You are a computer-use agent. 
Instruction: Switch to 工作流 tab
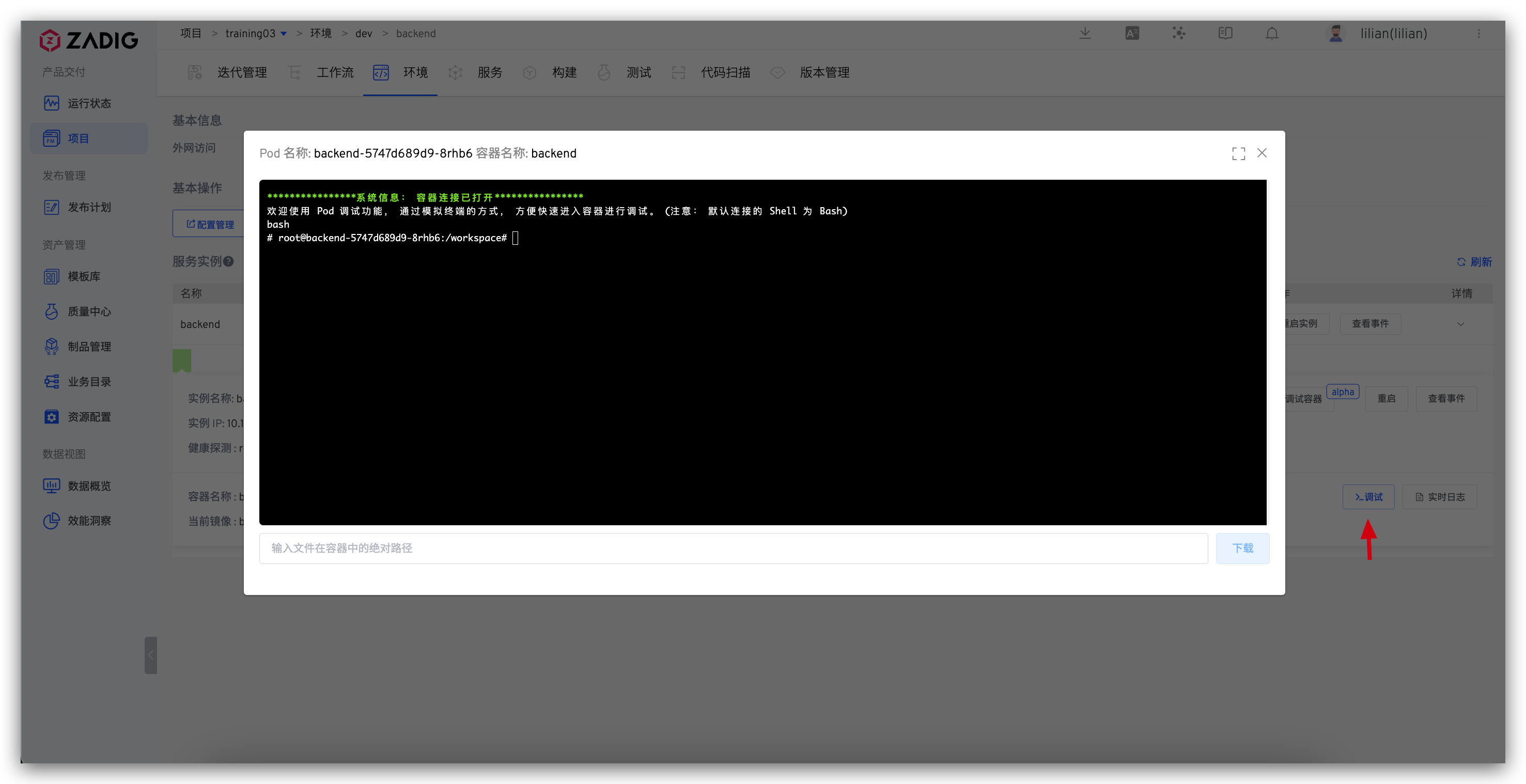tap(321, 72)
